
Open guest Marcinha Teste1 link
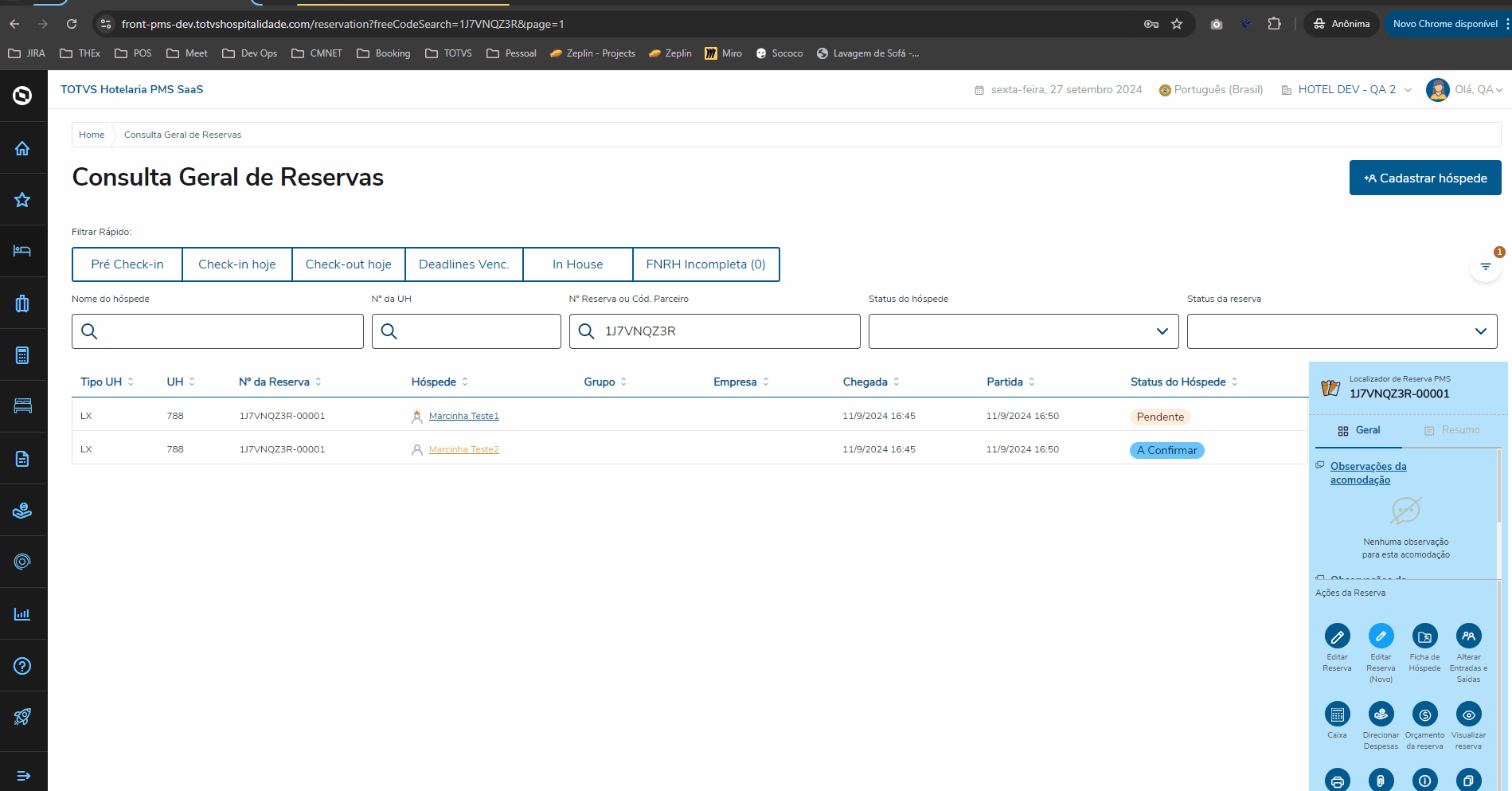[x=464, y=416]
